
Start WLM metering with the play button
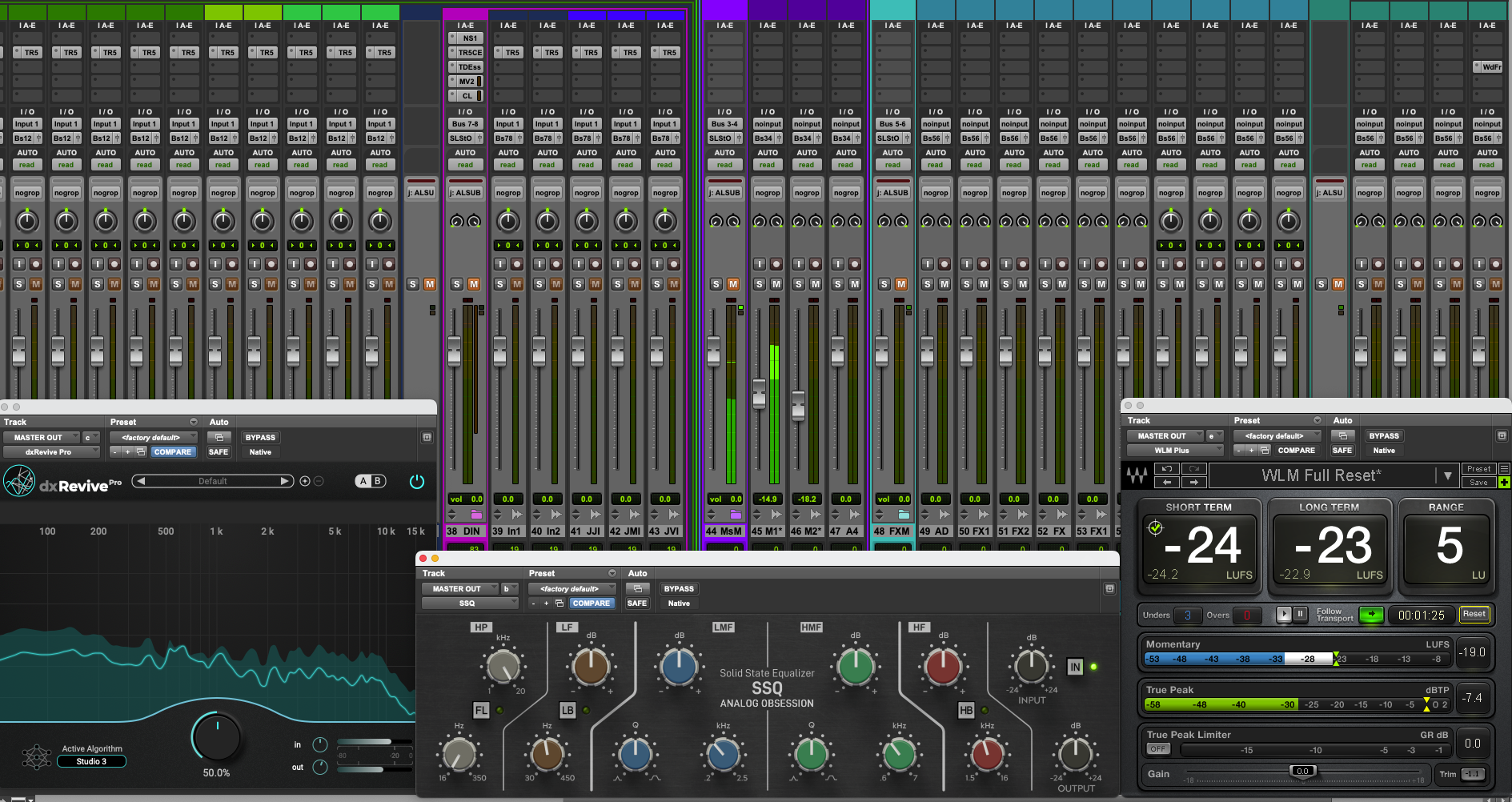[1284, 615]
